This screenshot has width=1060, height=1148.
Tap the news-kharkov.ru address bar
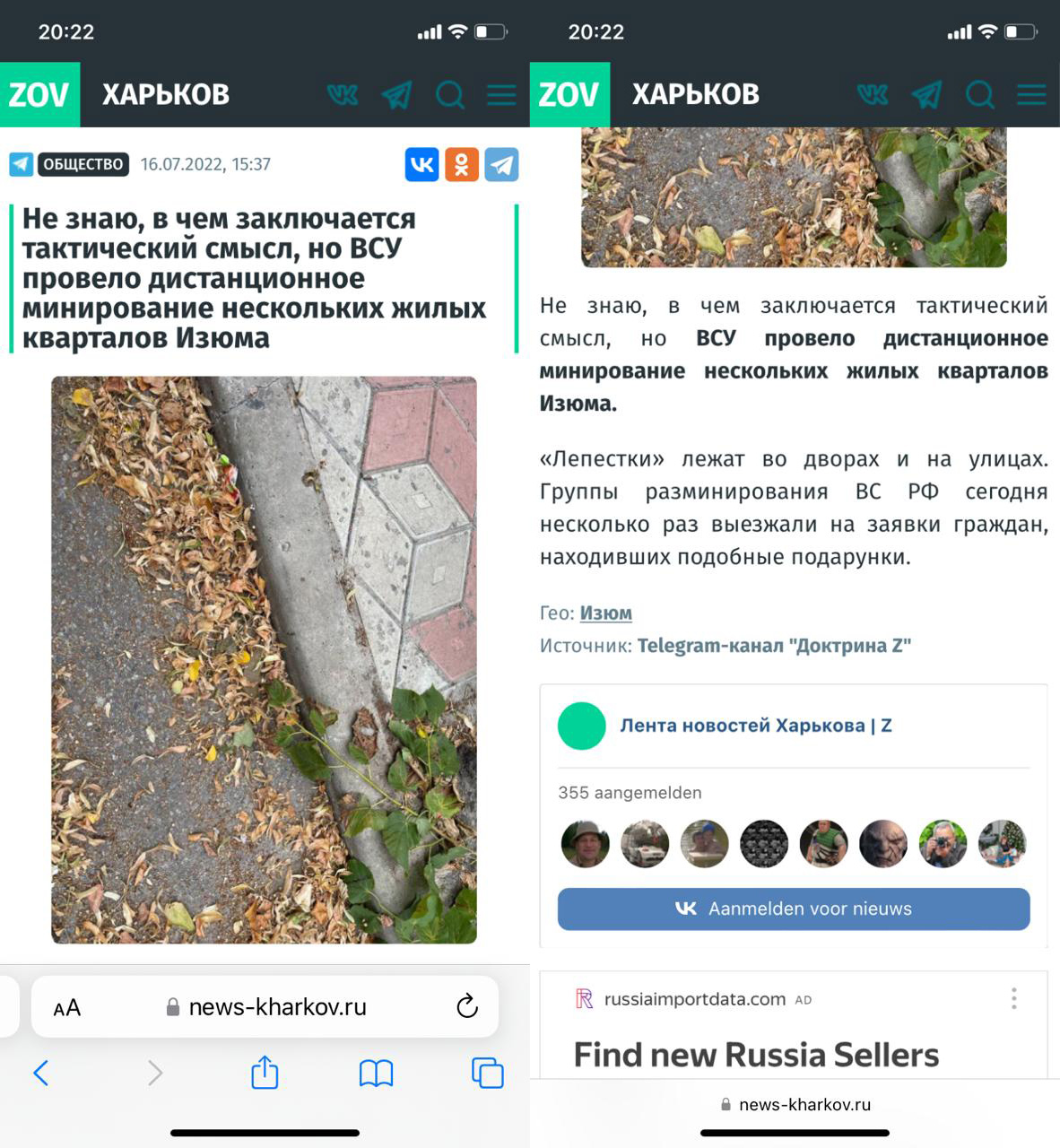click(x=265, y=1006)
